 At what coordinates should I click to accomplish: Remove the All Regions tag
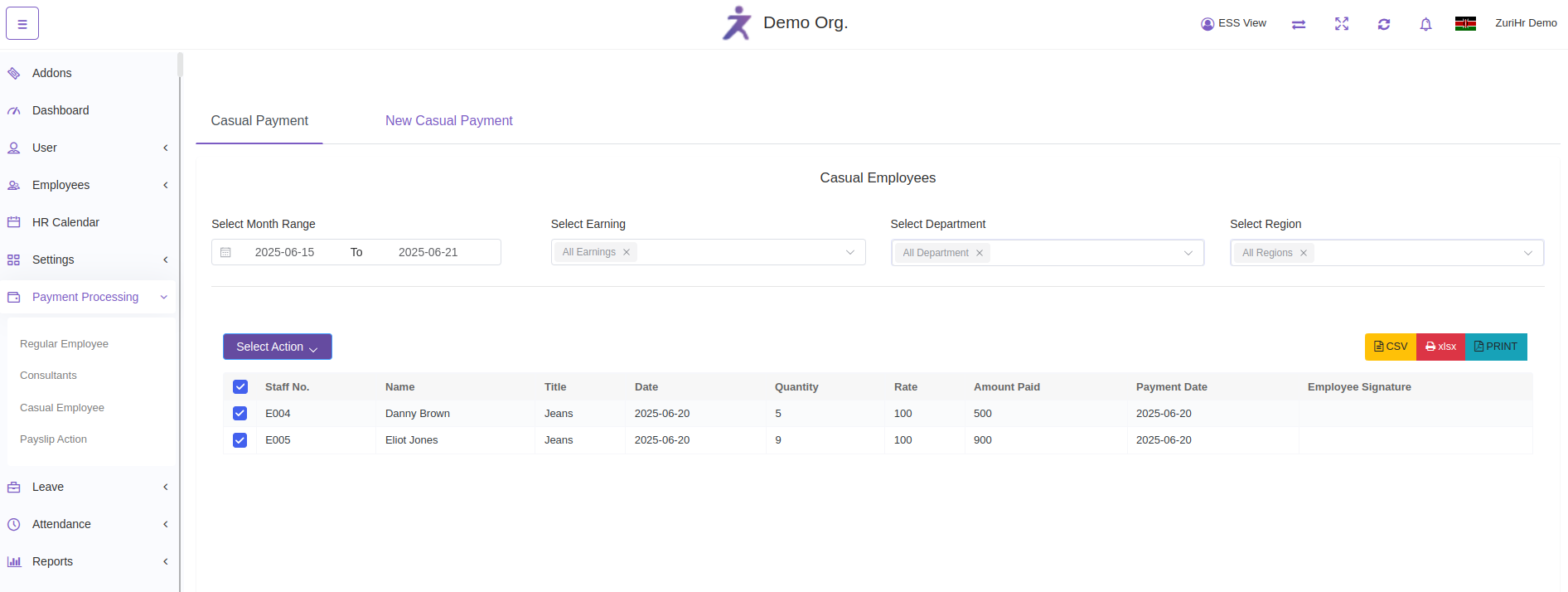click(1304, 253)
